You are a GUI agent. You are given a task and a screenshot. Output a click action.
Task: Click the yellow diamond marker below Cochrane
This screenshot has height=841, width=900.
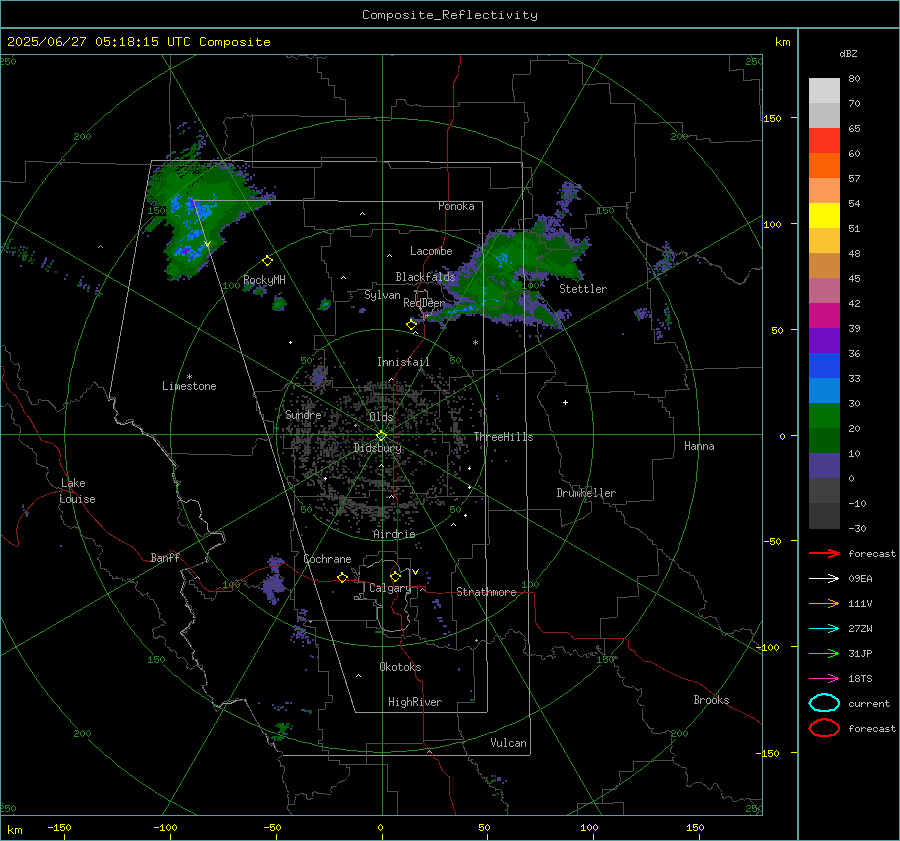(342, 578)
